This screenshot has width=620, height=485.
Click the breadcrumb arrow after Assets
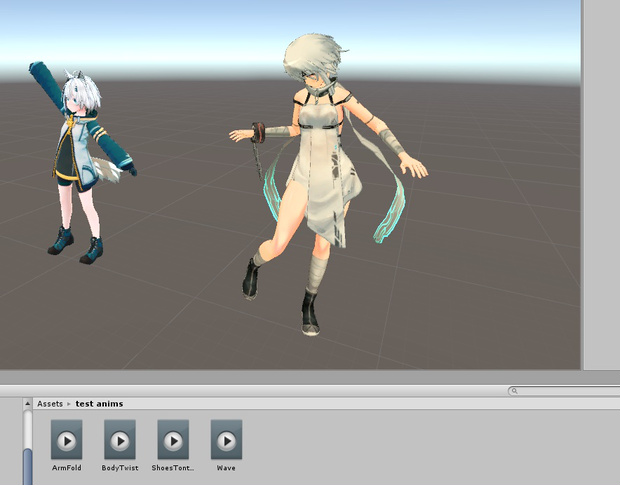click(x=70, y=404)
